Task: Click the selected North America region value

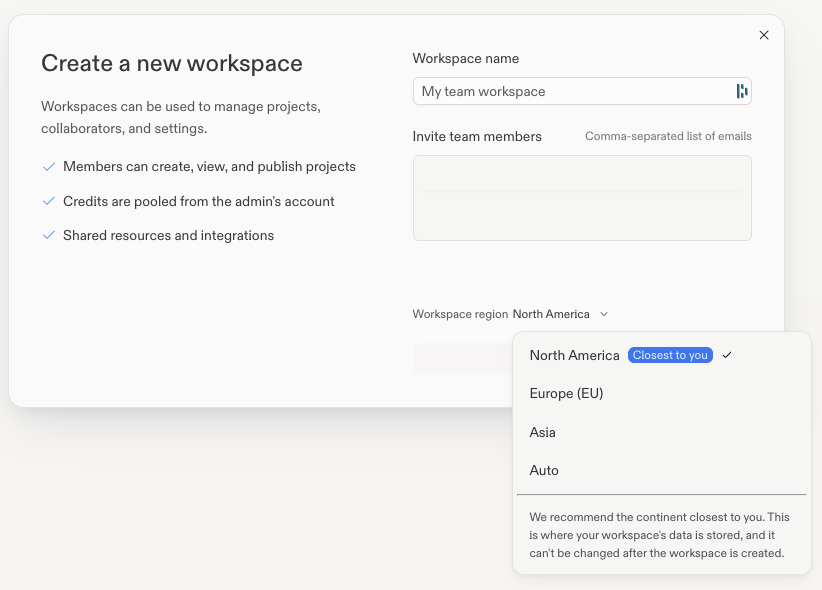Action: (551, 314)
